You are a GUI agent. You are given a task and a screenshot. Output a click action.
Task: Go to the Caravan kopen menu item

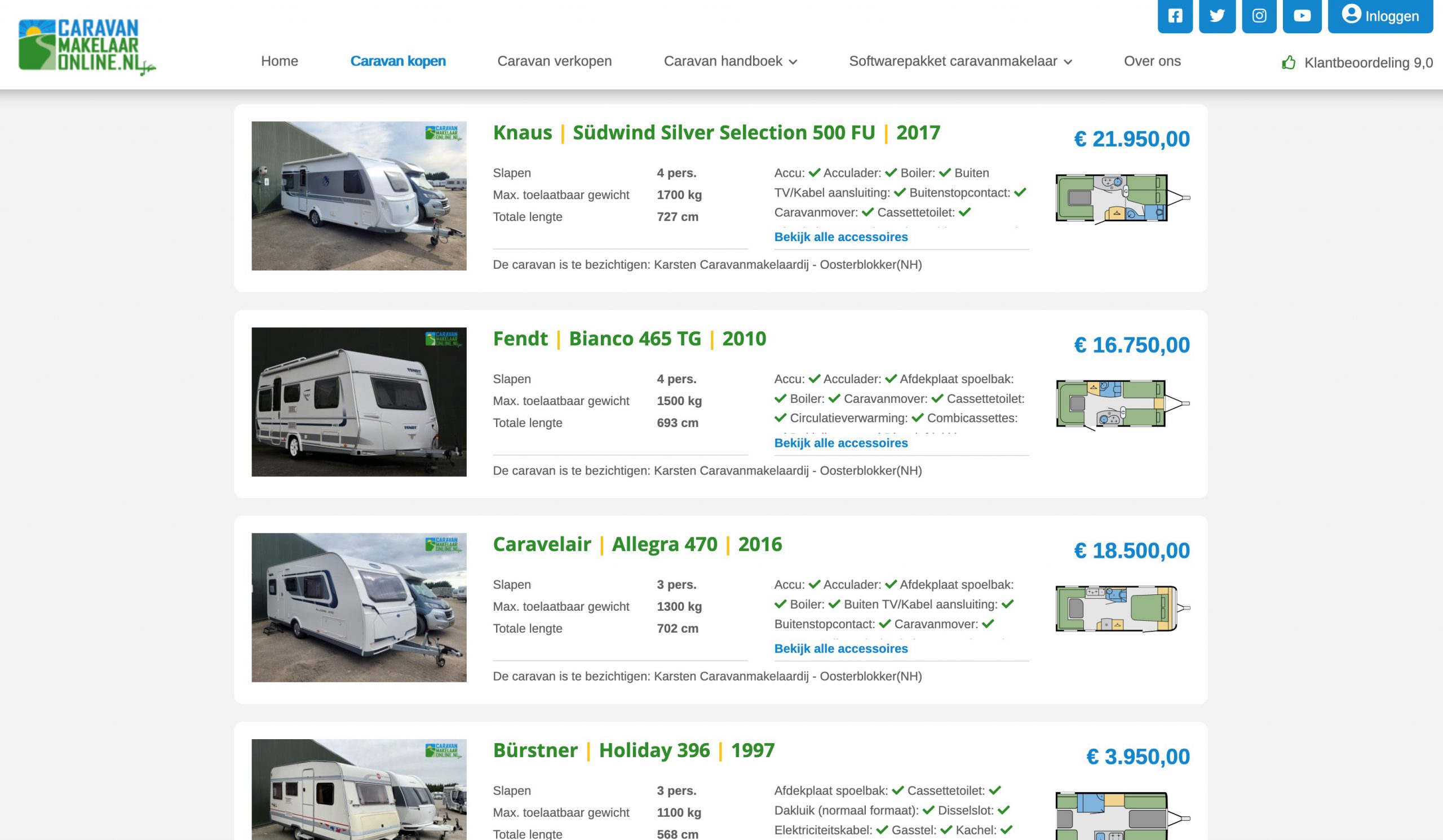tap(398, 61)
